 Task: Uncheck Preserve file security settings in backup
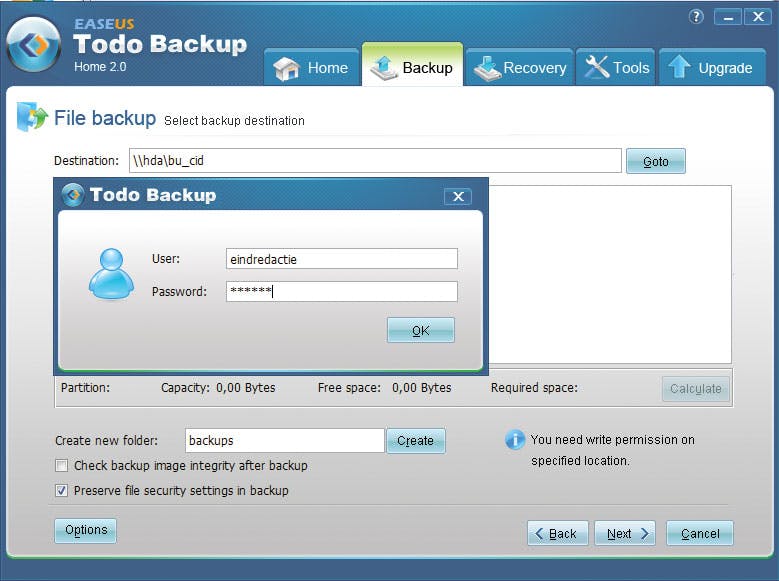62,491
